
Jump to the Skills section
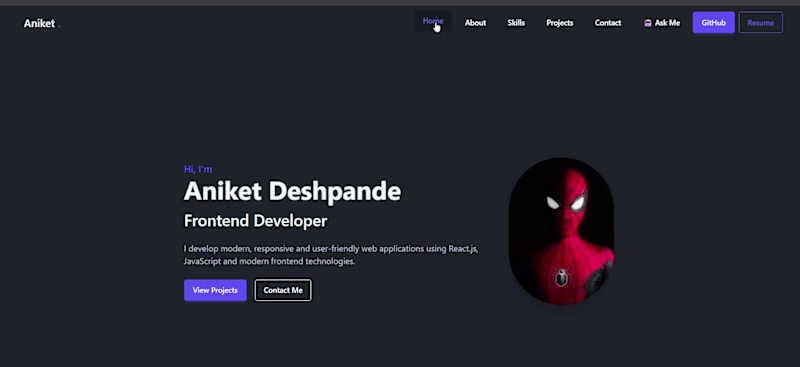pyautogui.click(x=516, y=23)
